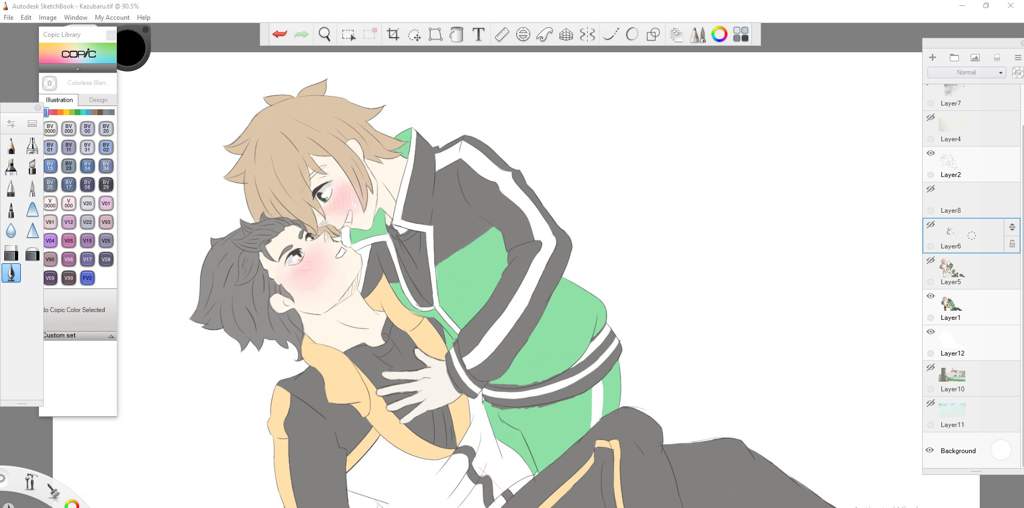Open the Perspective guides tool

pos(566,35)
